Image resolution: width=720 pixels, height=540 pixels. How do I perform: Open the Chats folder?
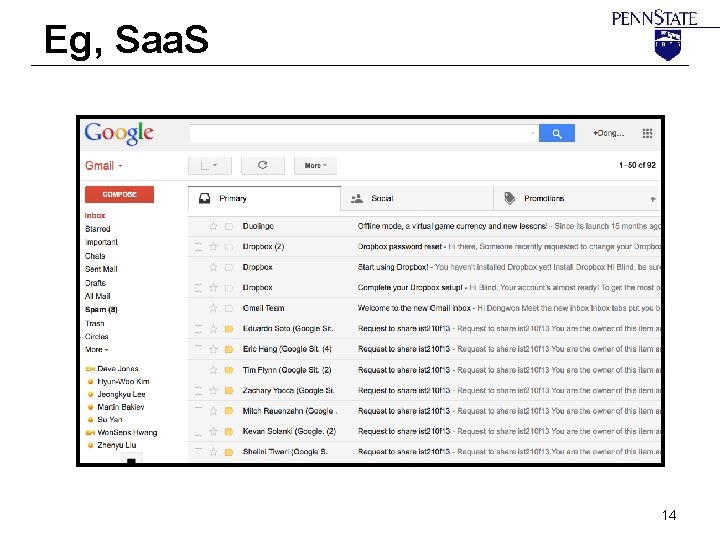tap(95, 256)
